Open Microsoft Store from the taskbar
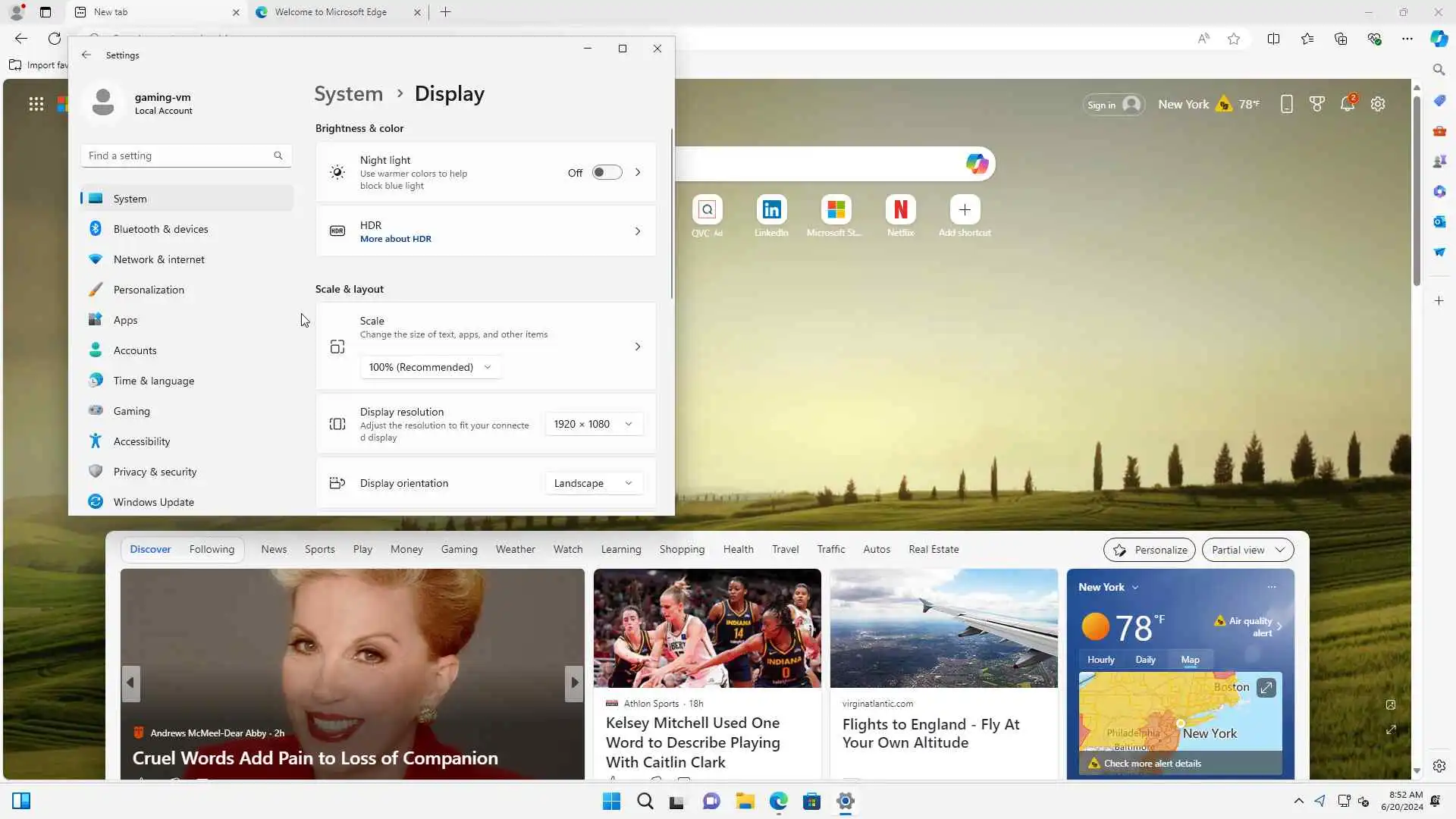 (x=811, y=802)
